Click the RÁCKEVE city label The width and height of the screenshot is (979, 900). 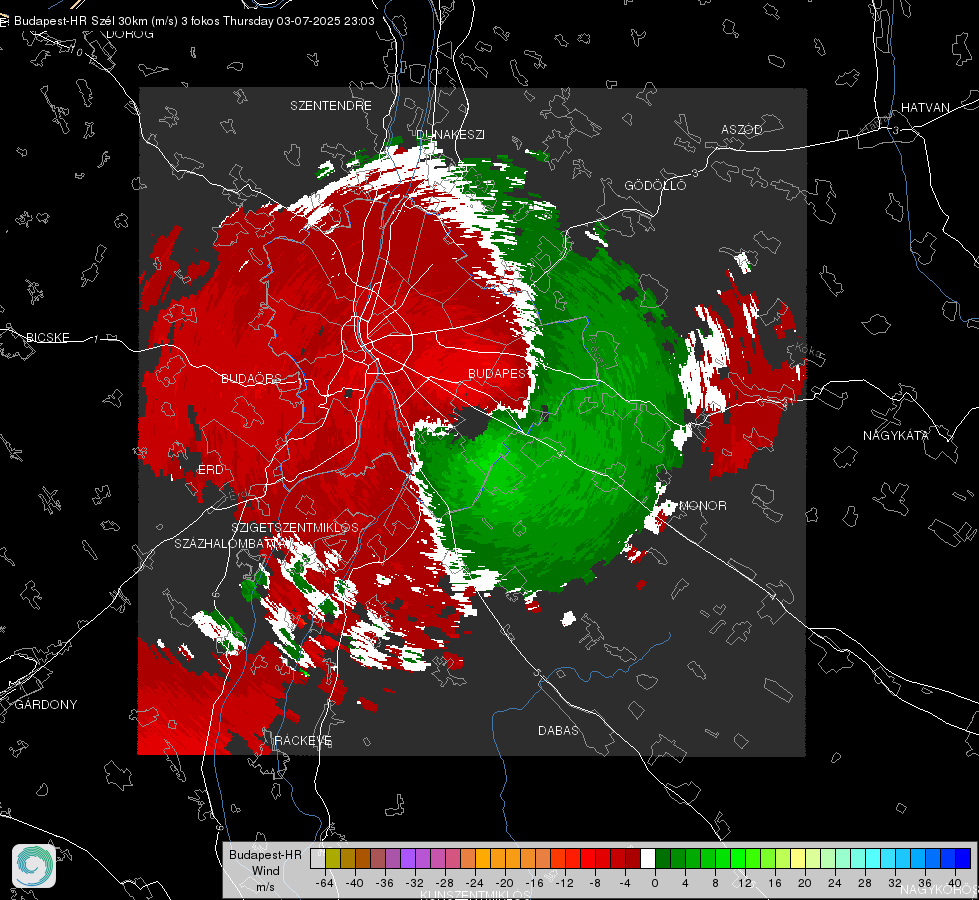(x=303, y=741)
